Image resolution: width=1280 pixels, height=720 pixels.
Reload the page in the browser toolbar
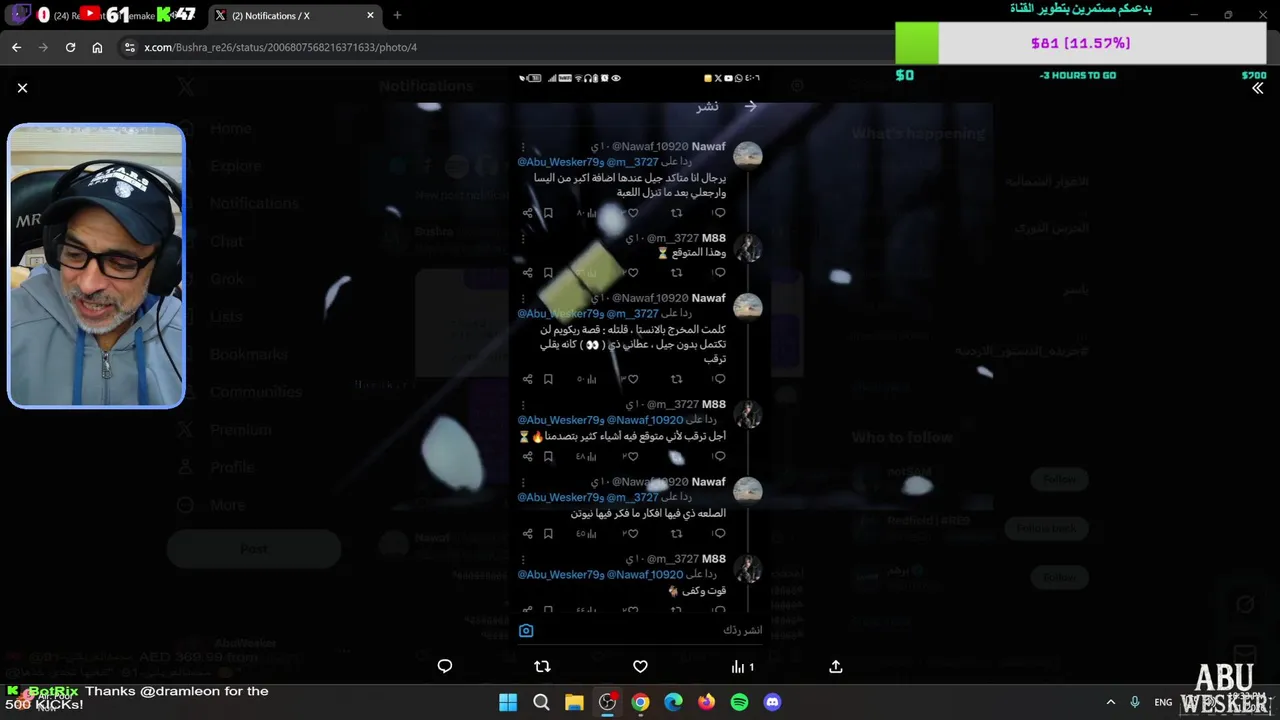click(70, 47)
